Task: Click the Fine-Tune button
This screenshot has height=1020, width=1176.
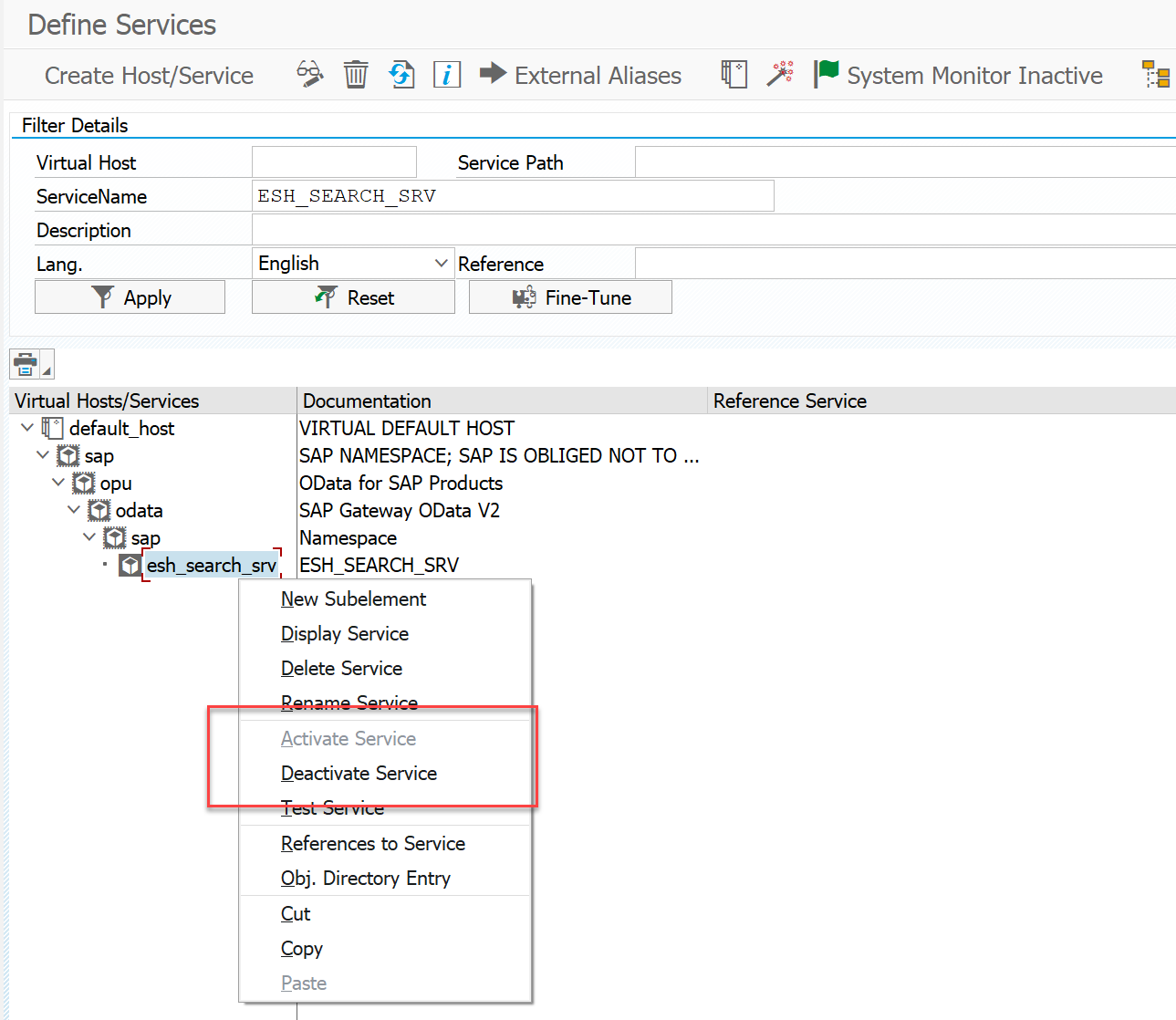Action: (570, 297)
